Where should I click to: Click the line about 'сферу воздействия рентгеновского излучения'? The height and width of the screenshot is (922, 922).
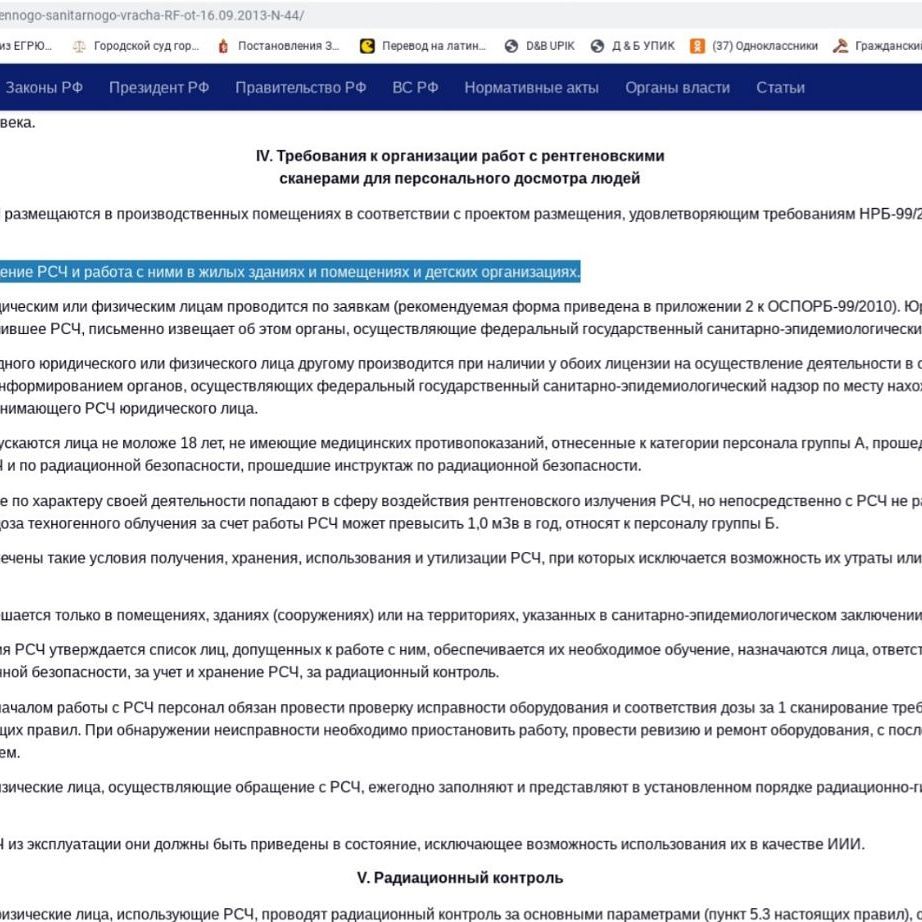[461, 501]
